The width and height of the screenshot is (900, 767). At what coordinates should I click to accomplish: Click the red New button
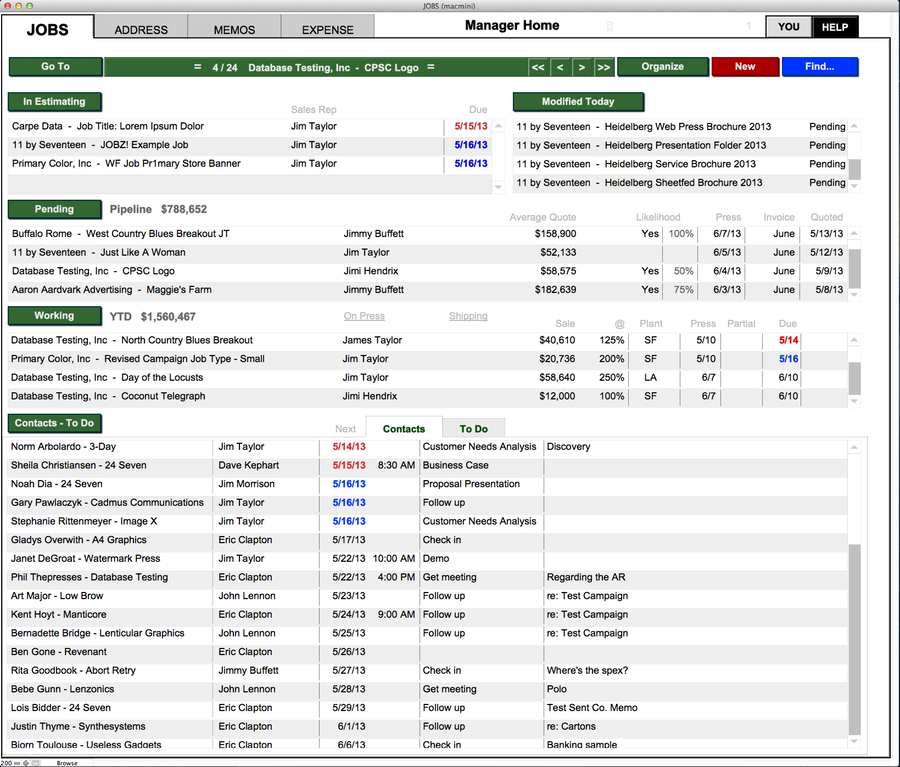coord(745,67)
